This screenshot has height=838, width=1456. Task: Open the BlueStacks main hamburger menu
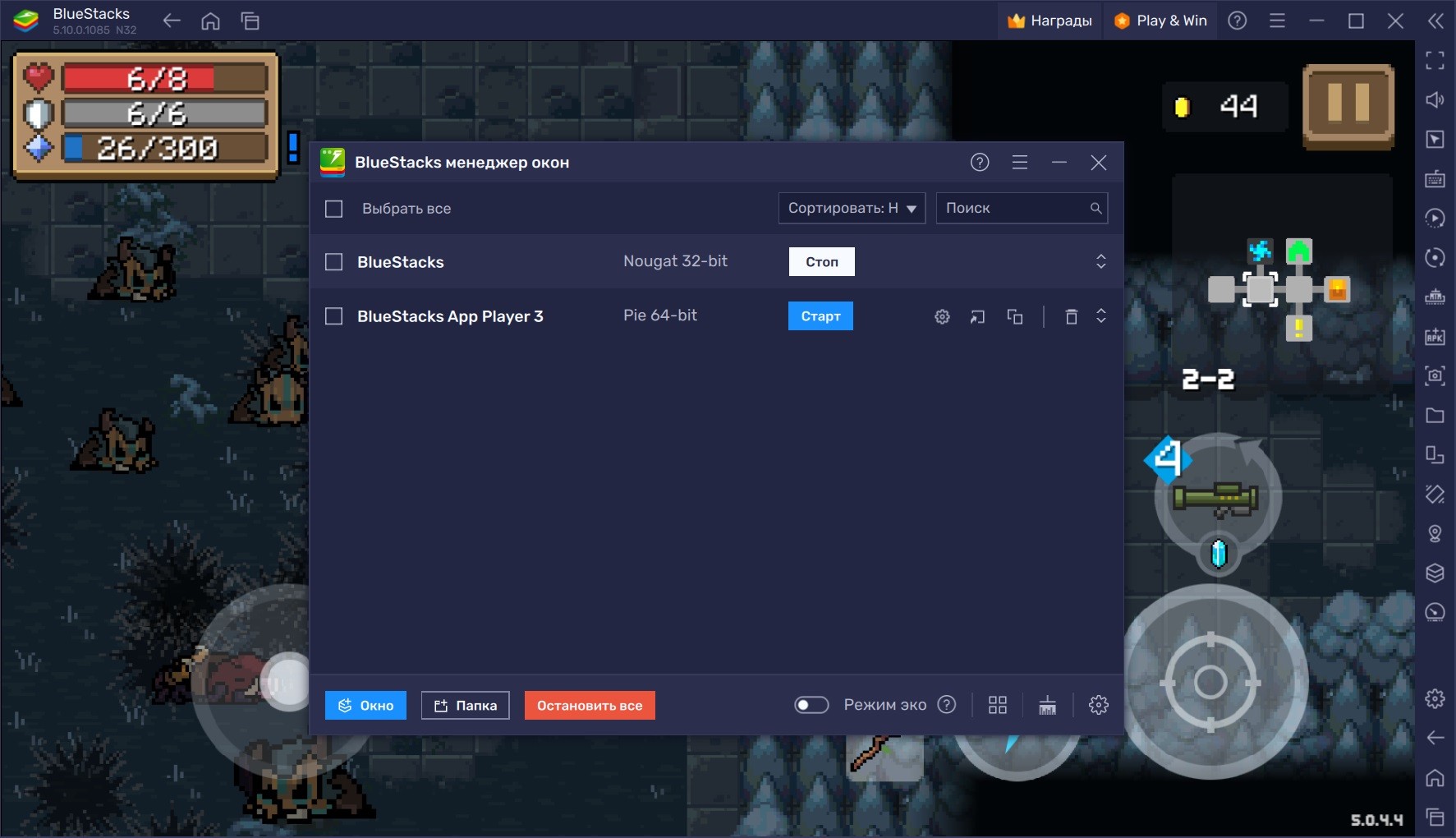(x=1277, y=21)
